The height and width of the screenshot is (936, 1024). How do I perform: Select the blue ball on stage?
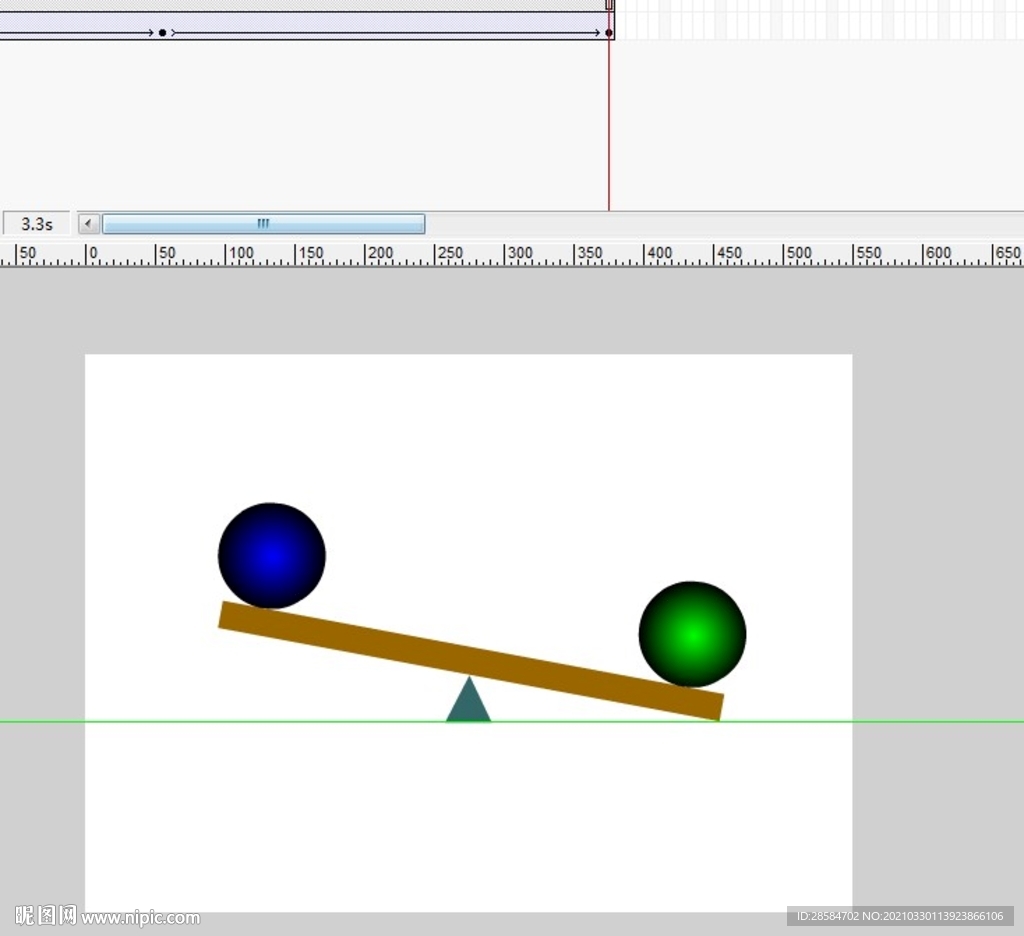271,556
